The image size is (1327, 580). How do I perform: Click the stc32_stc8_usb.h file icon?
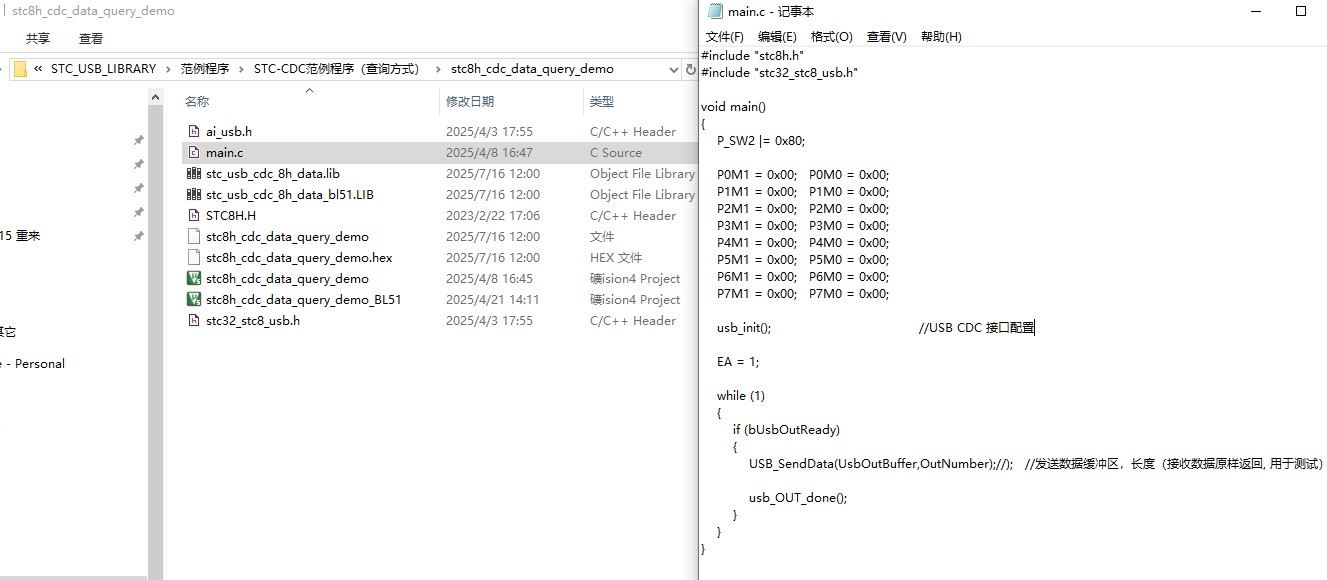click(194, 320)
